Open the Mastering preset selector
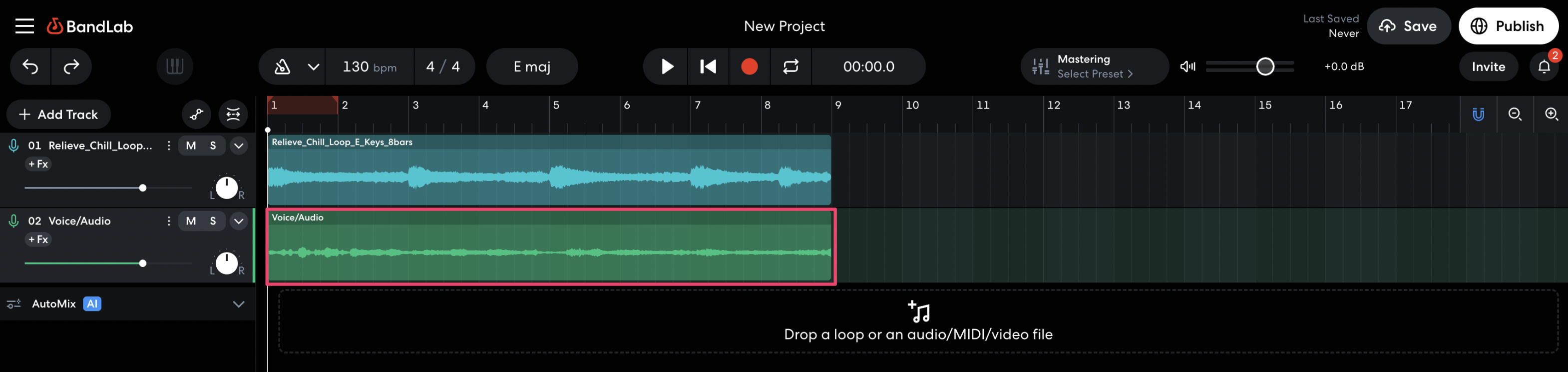This screenshot has width=1568, height=372. coord(1094,66)
